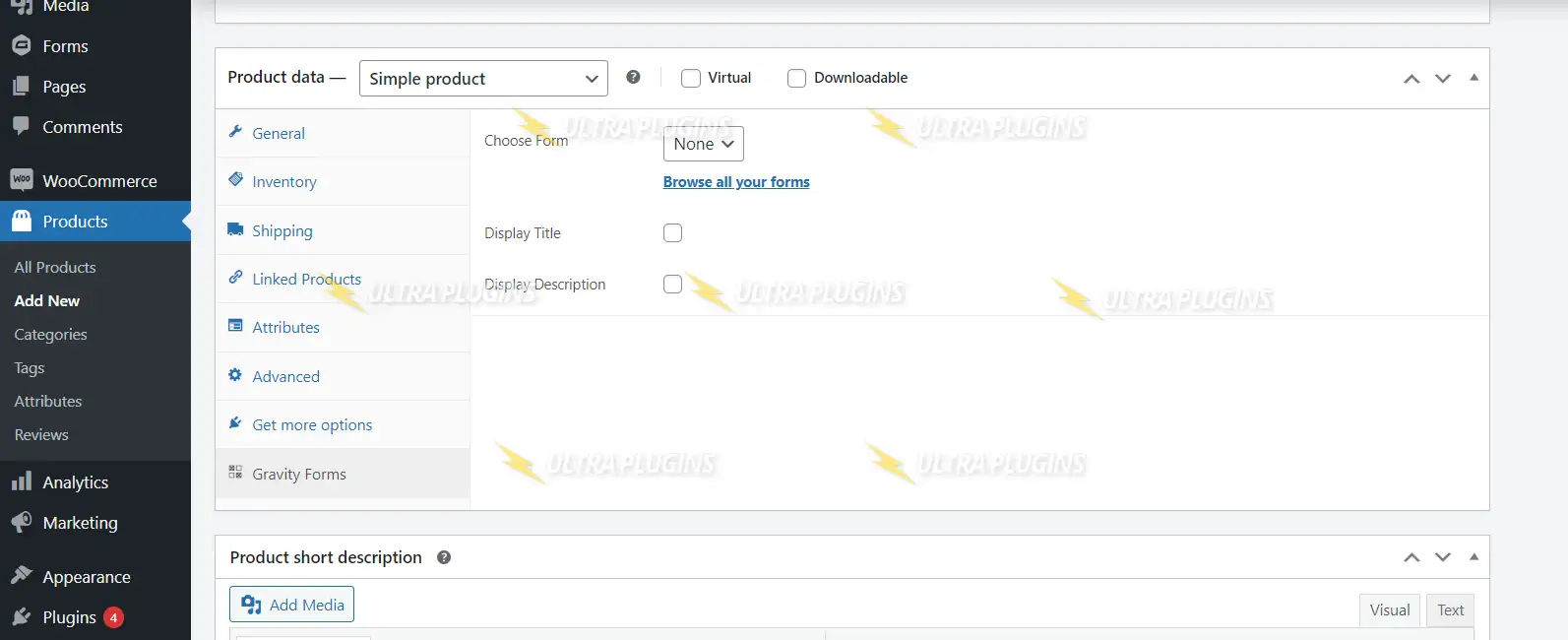
Task: Click the help icon beside Product short description
Action: pos(444,557)
